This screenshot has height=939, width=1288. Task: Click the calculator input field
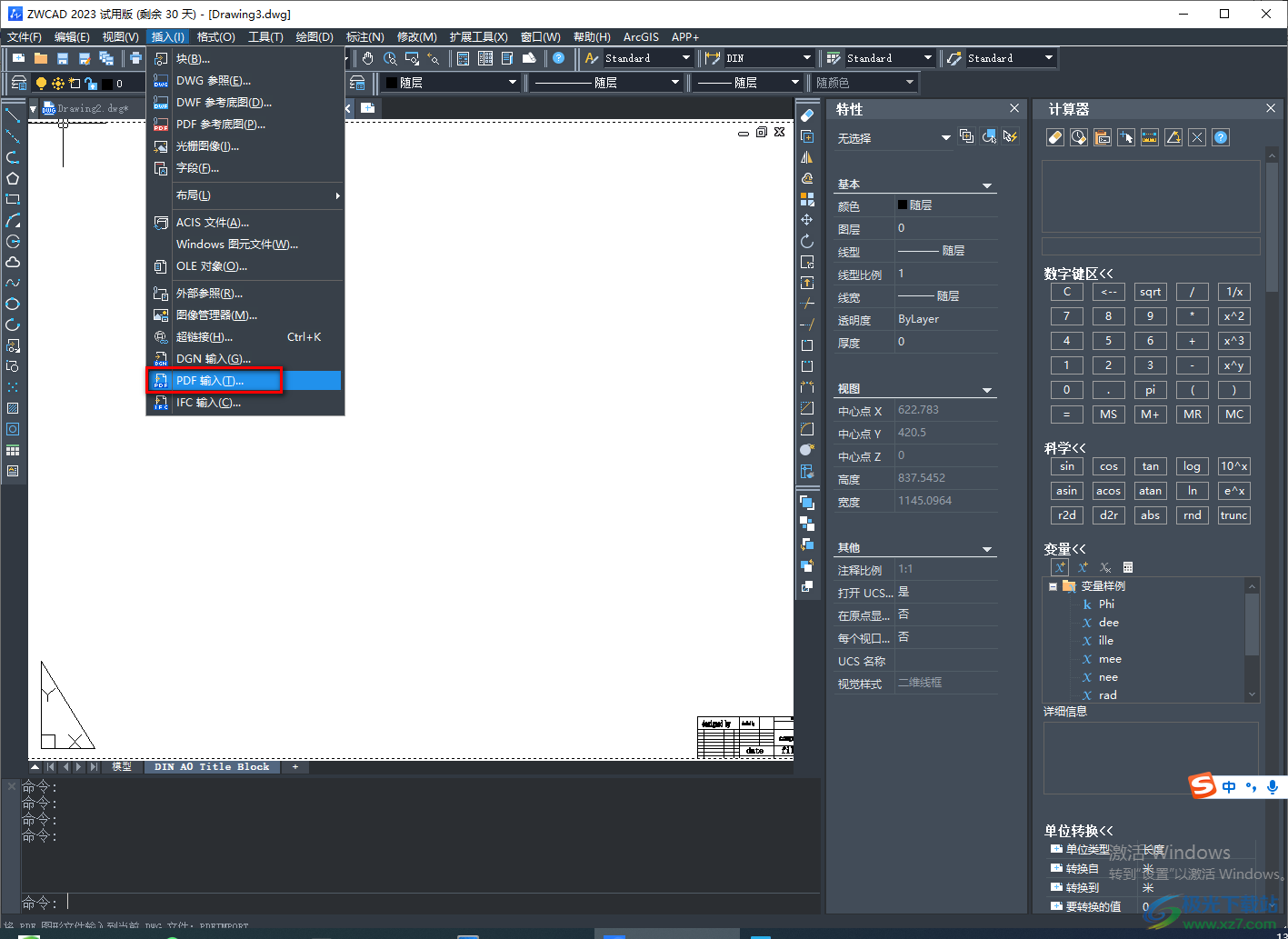pos(1151,246)
